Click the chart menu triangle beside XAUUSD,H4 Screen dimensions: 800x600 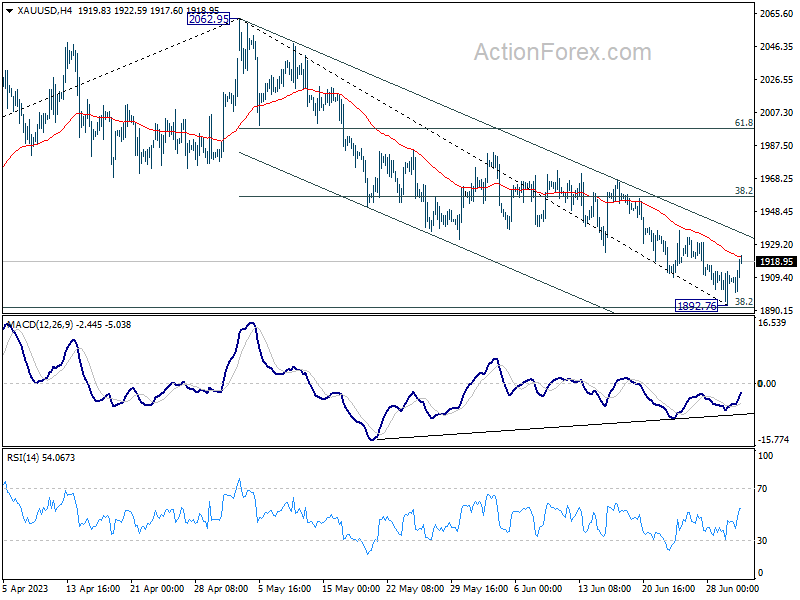click(x=10, y=10)
